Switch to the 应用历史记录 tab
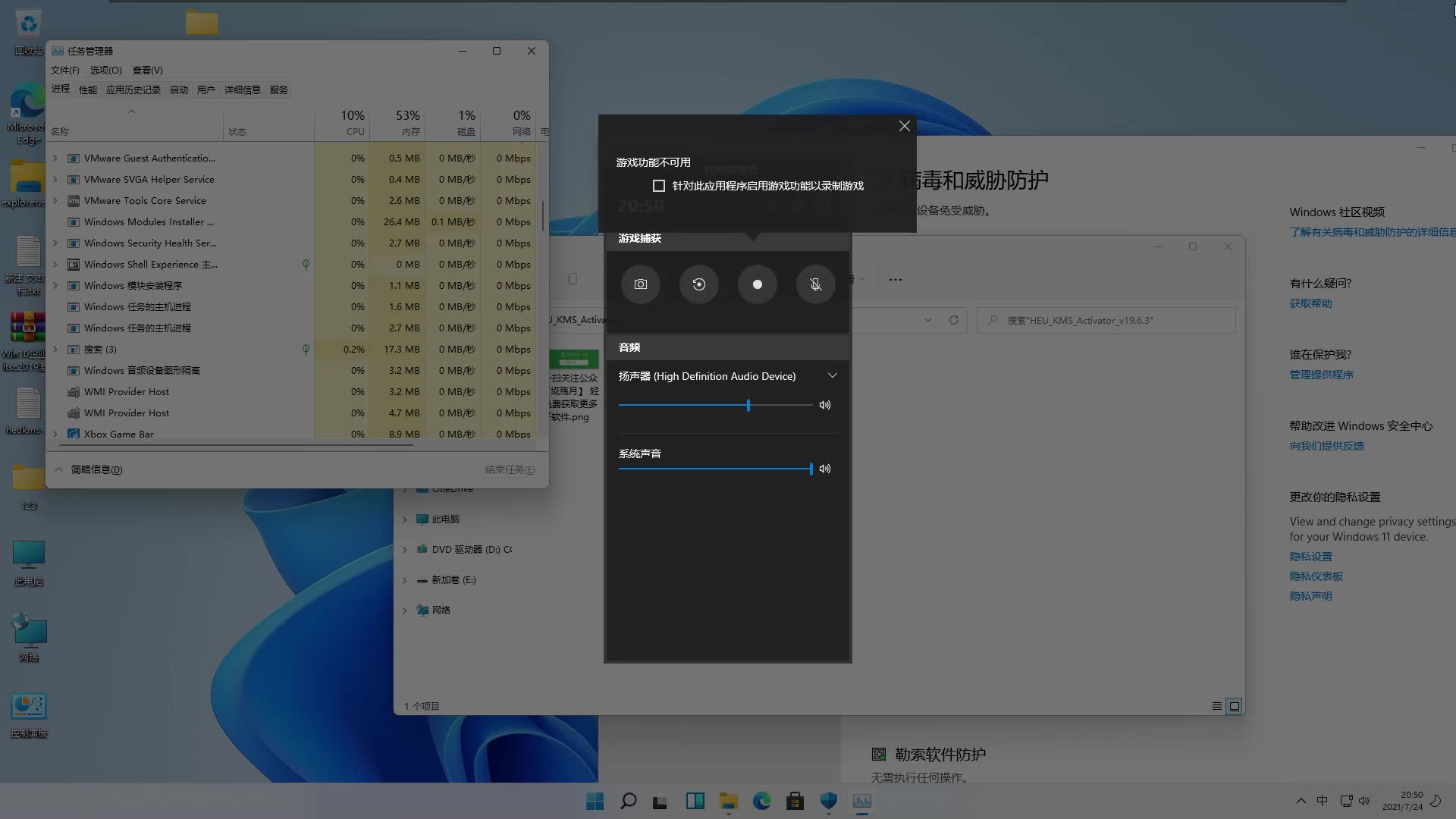This screenshot has width=1456, height=819. (133, 89)
